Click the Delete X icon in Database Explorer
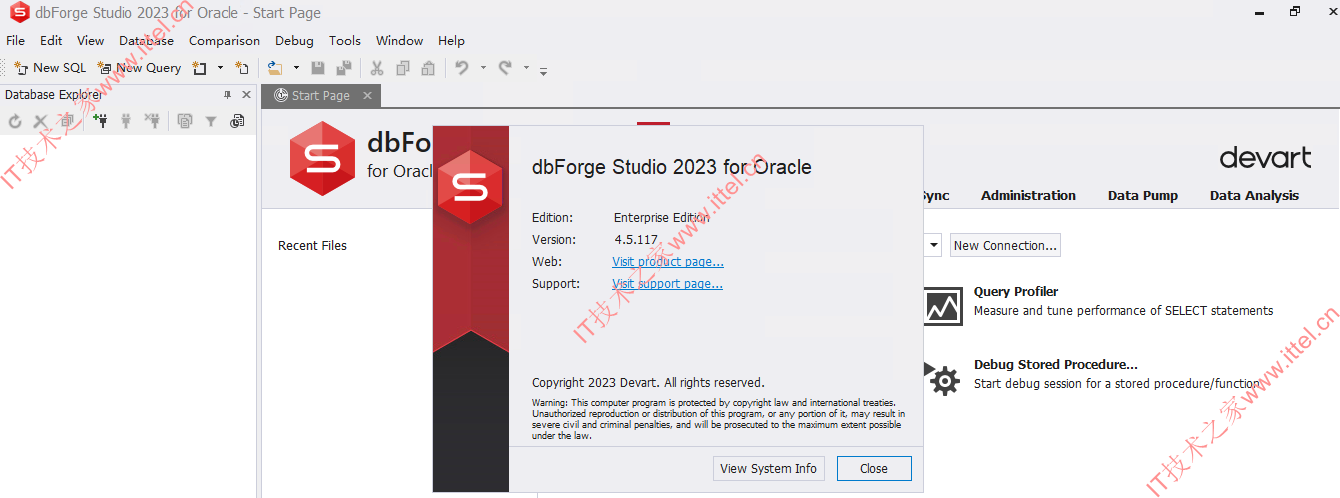 click(x=41, y=121)
